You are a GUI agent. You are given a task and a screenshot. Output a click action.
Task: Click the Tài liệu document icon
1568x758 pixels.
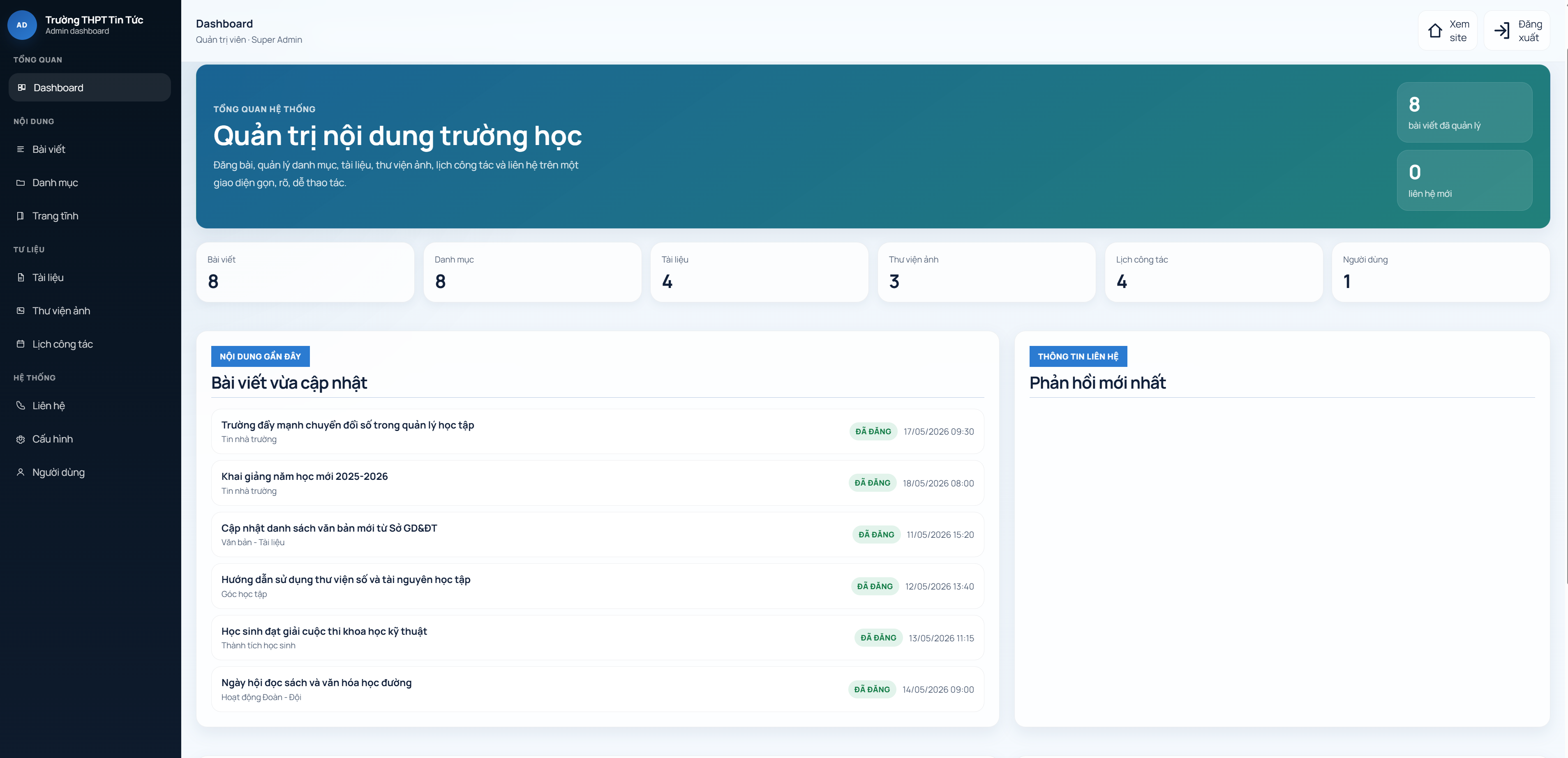pyautogui.click(x=21, y=277)
